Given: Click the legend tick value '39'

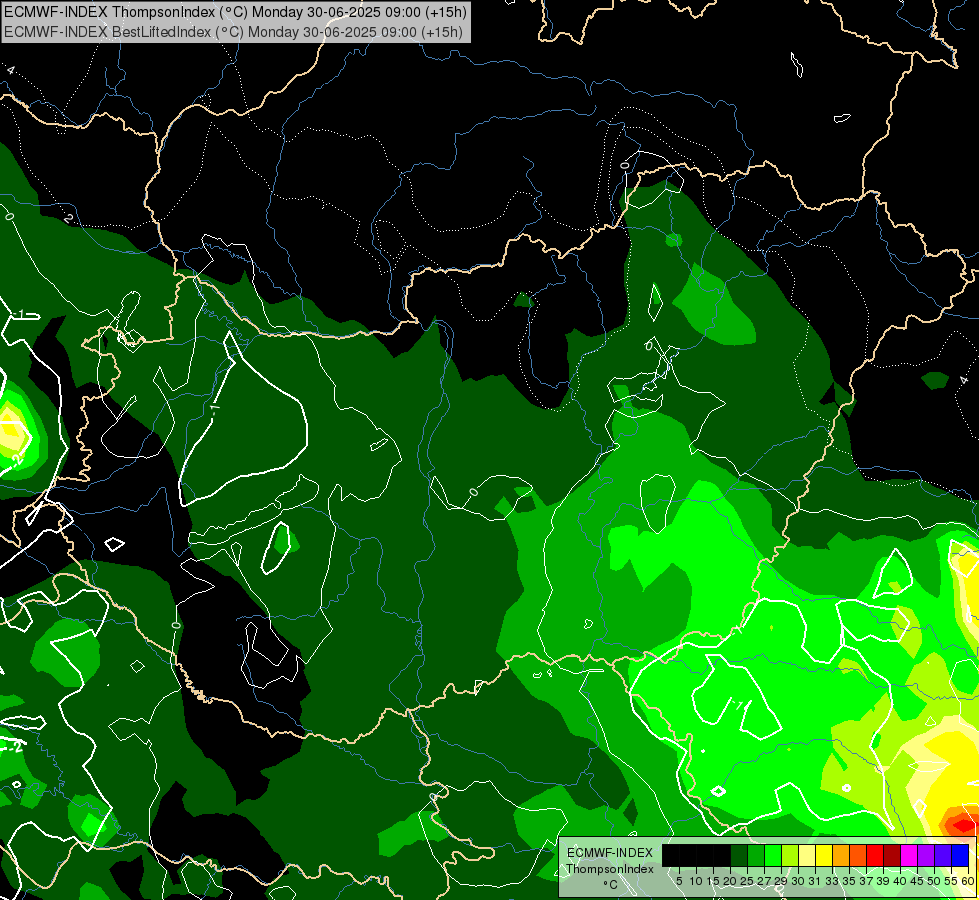Looking at the screenshot, I should (883, 881).
